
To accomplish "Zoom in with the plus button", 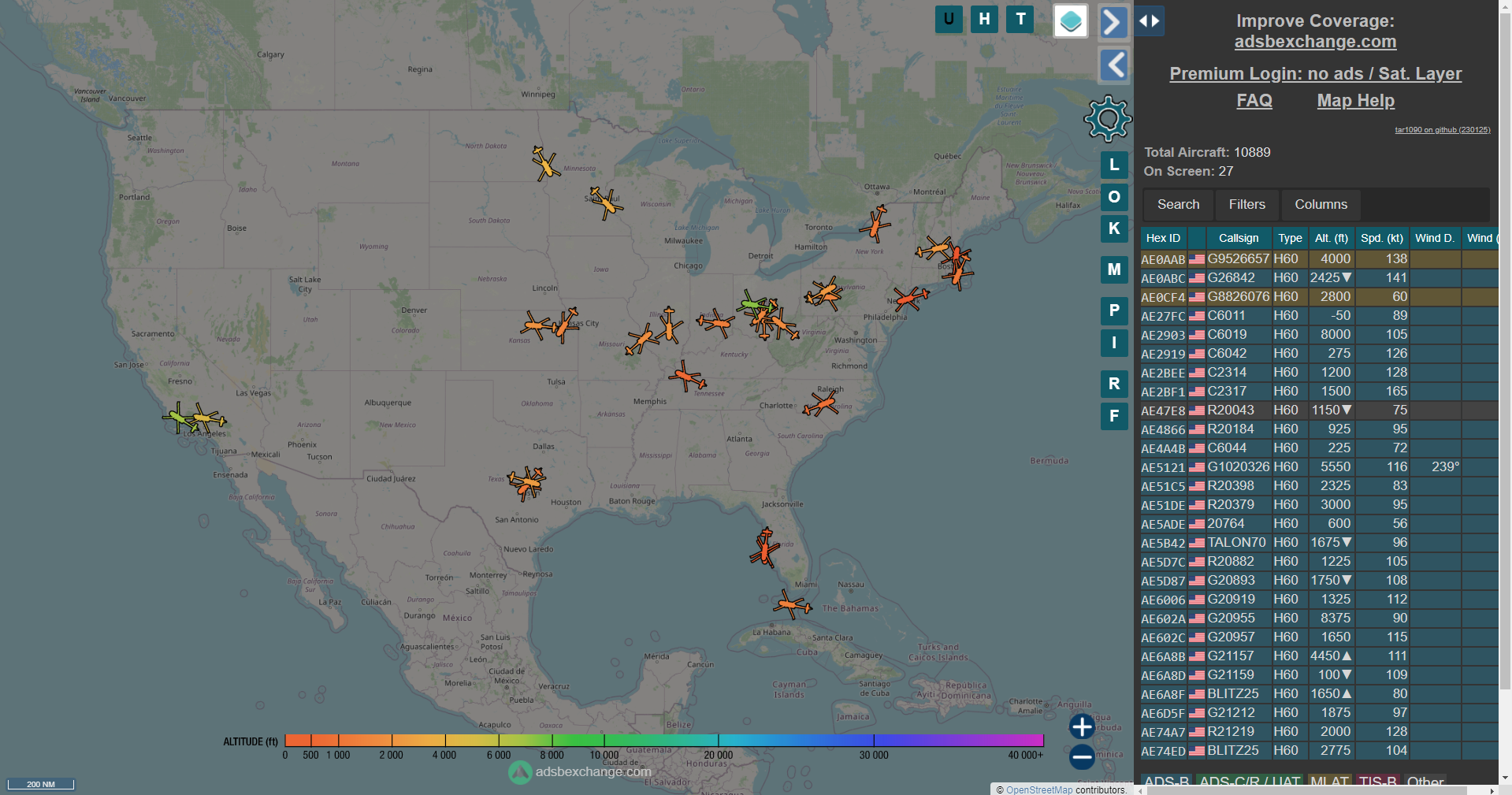I will point(1082,726).
